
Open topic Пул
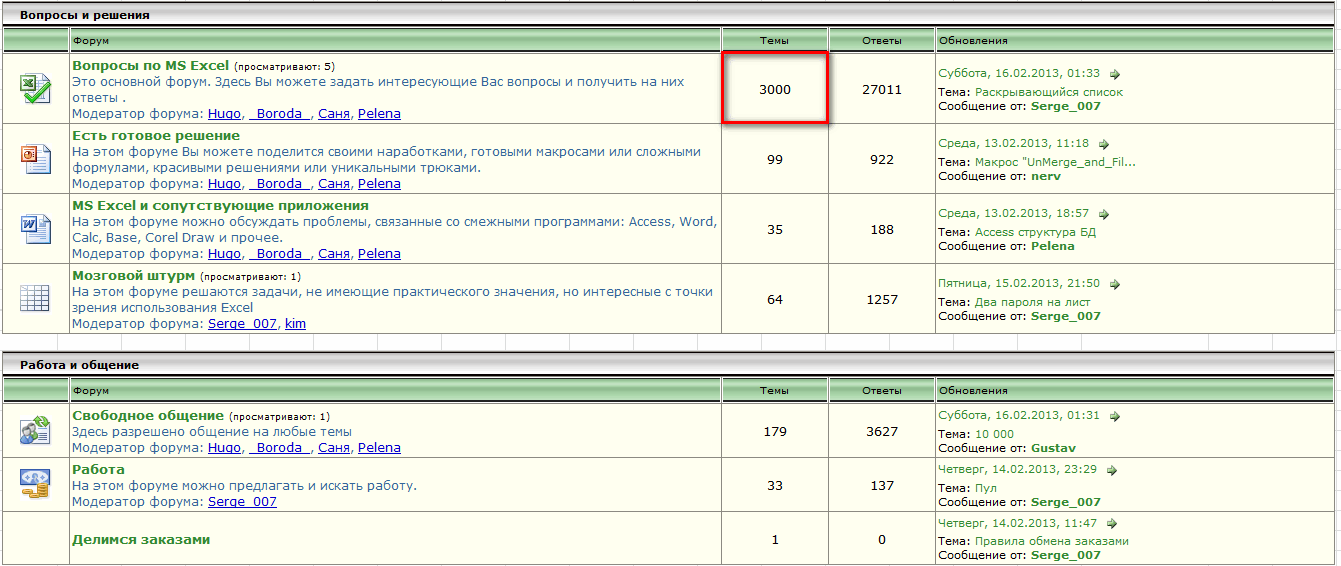tap(986, 488)
